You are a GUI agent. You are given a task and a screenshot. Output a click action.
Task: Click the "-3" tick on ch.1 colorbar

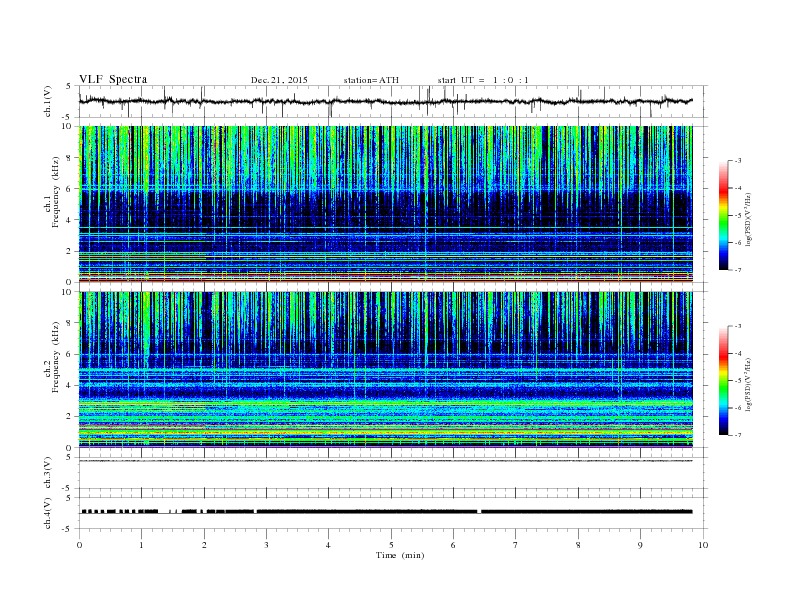pos(738,161)
